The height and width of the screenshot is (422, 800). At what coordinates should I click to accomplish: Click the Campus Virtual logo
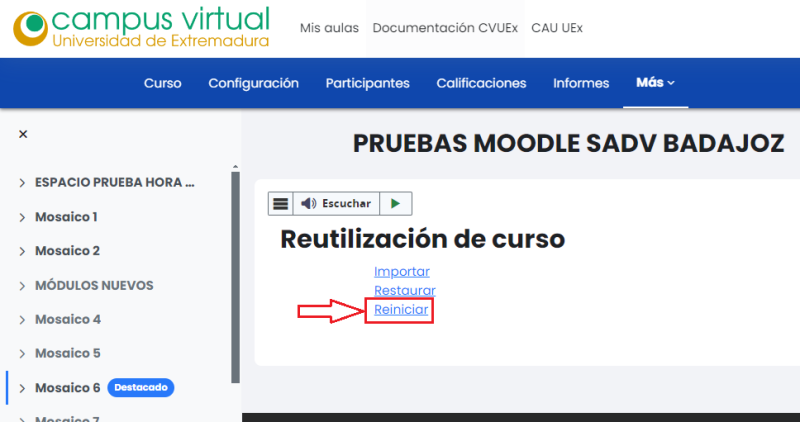(141, 28)
